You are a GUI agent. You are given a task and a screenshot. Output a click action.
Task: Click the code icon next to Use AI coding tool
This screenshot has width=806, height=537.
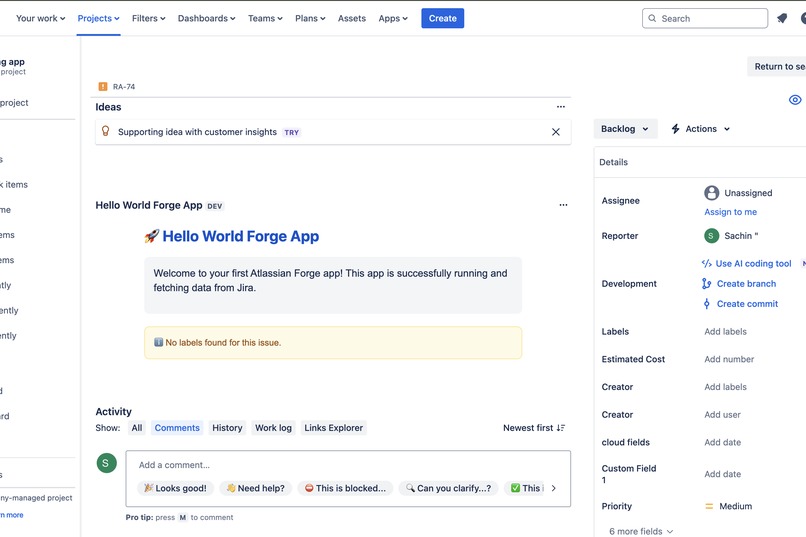click(707, 264)
